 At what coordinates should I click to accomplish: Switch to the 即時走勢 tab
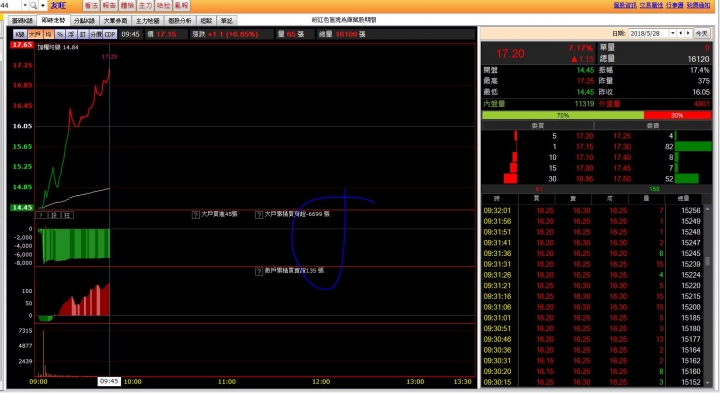53,20
